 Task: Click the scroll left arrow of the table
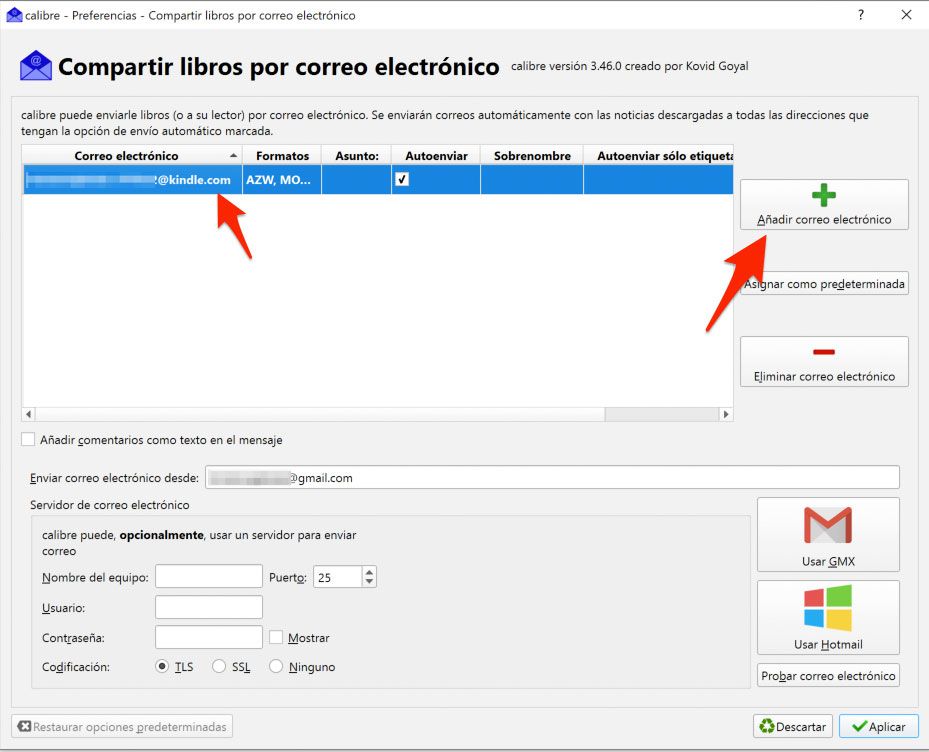coord(29,414)
